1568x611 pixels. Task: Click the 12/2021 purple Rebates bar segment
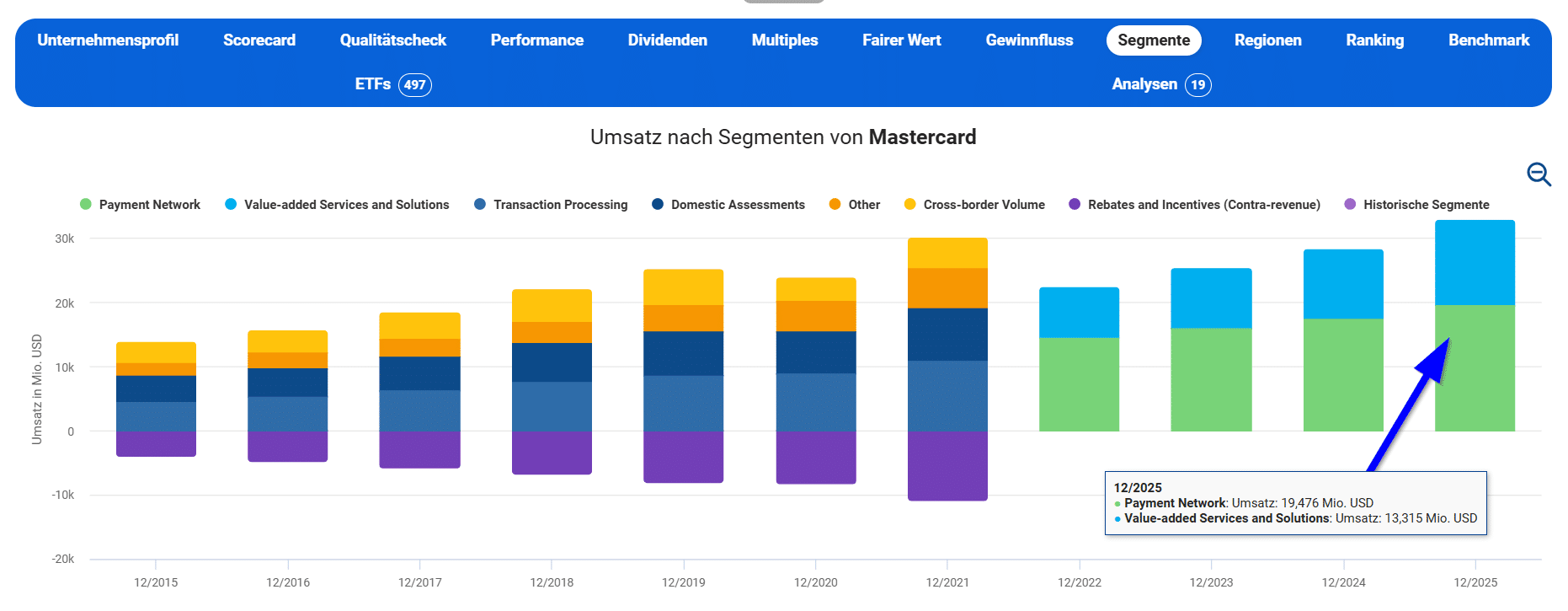[x=947, y=466]
